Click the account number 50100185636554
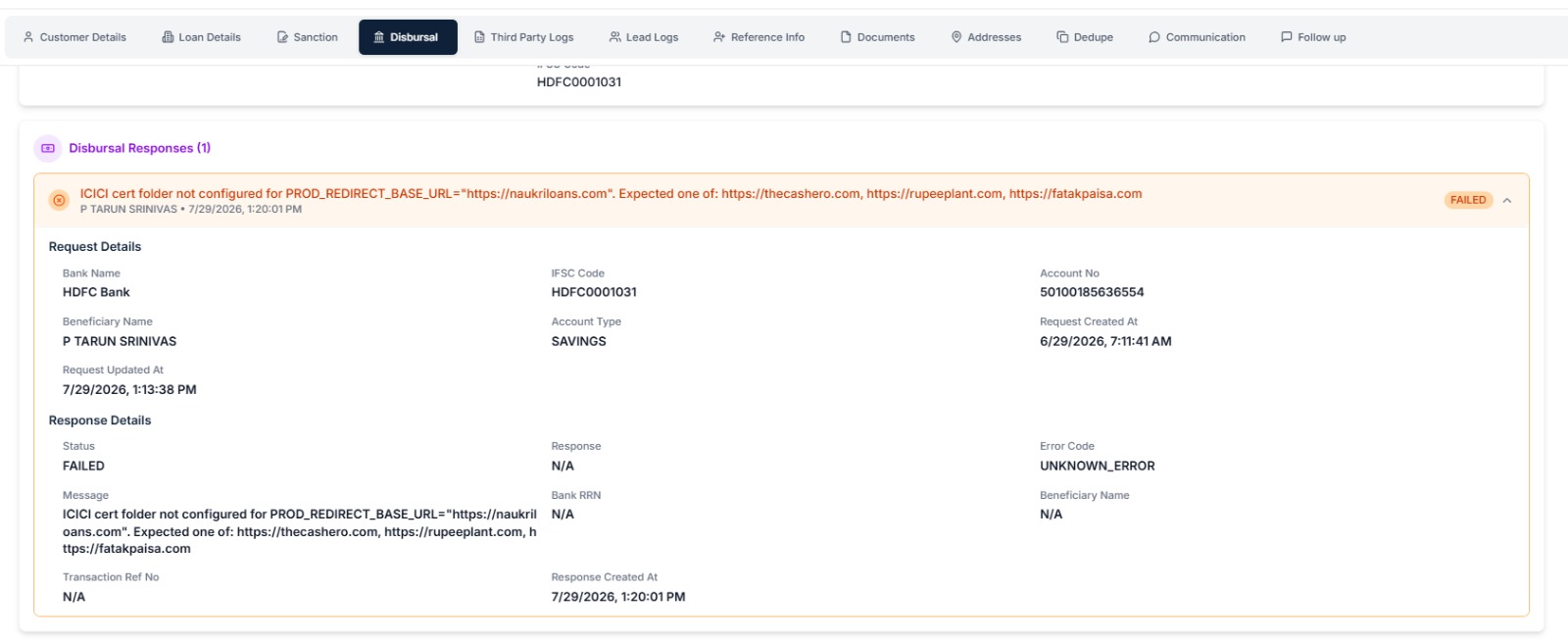 point(1092,292)
